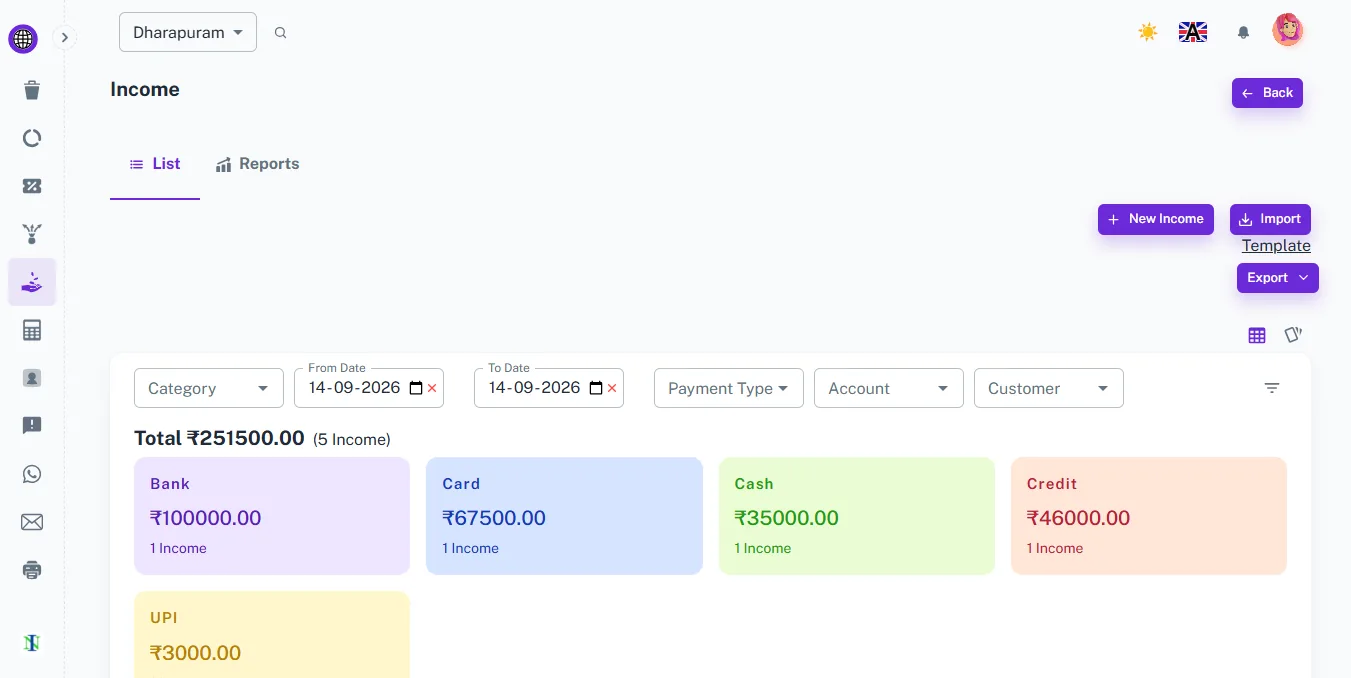Open the user avatar menu
The width and height of the screenshot is (1351, 678).
[1288, 30]
